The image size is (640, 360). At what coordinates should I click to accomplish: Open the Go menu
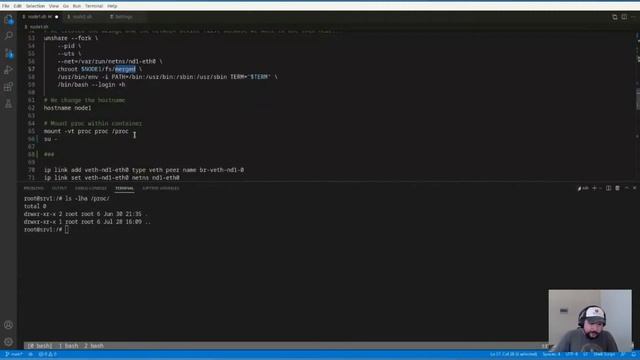(66, 6)
